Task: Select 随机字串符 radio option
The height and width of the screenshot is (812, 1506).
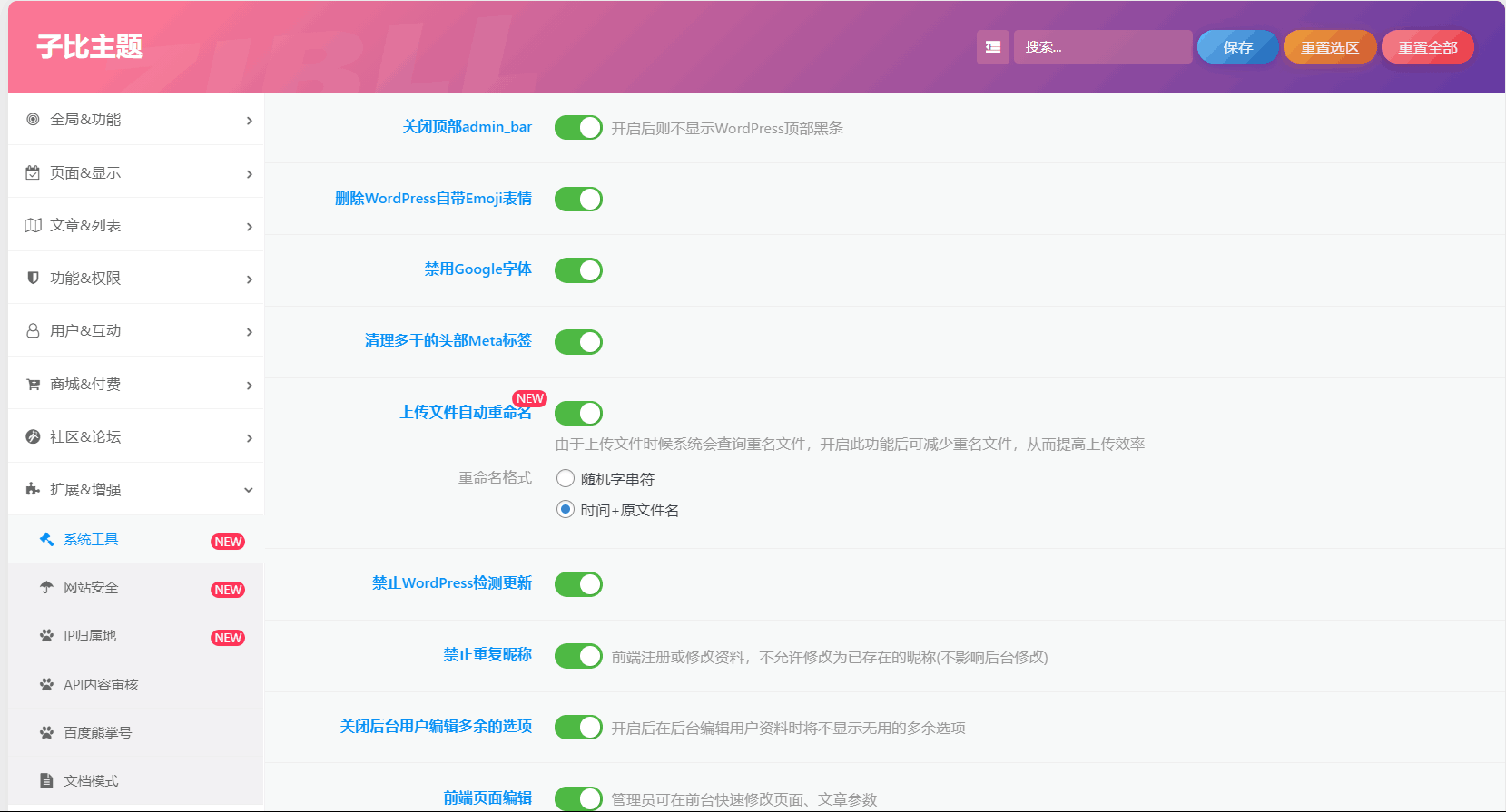Action: [566, 478]
